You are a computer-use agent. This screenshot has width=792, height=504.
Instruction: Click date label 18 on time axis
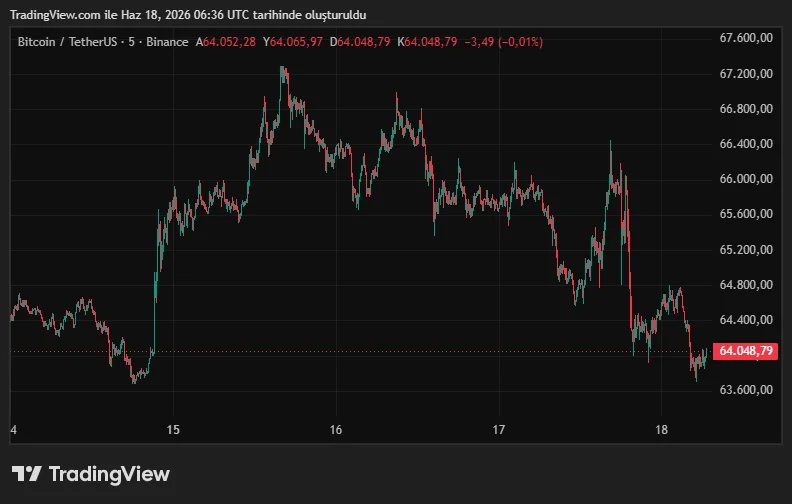pyautogui.click(x=661, y=430)
